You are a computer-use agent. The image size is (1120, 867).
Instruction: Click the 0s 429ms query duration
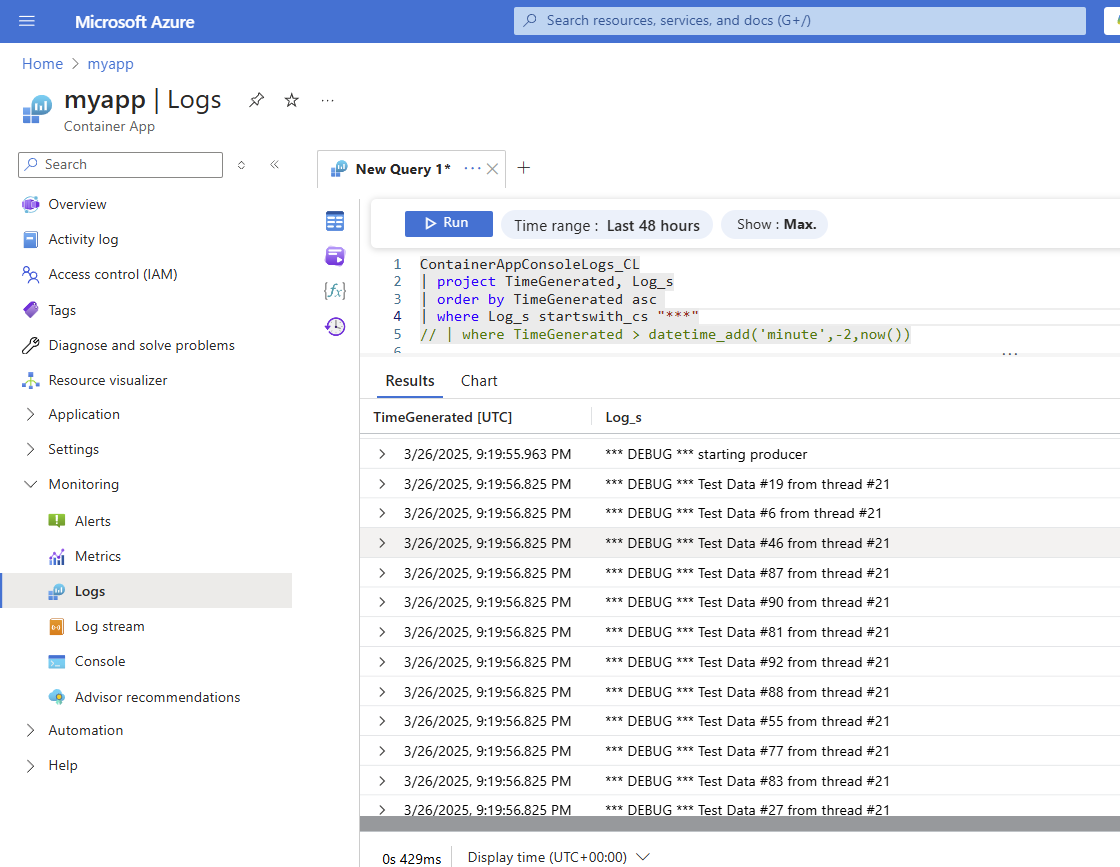pos(411,859)
